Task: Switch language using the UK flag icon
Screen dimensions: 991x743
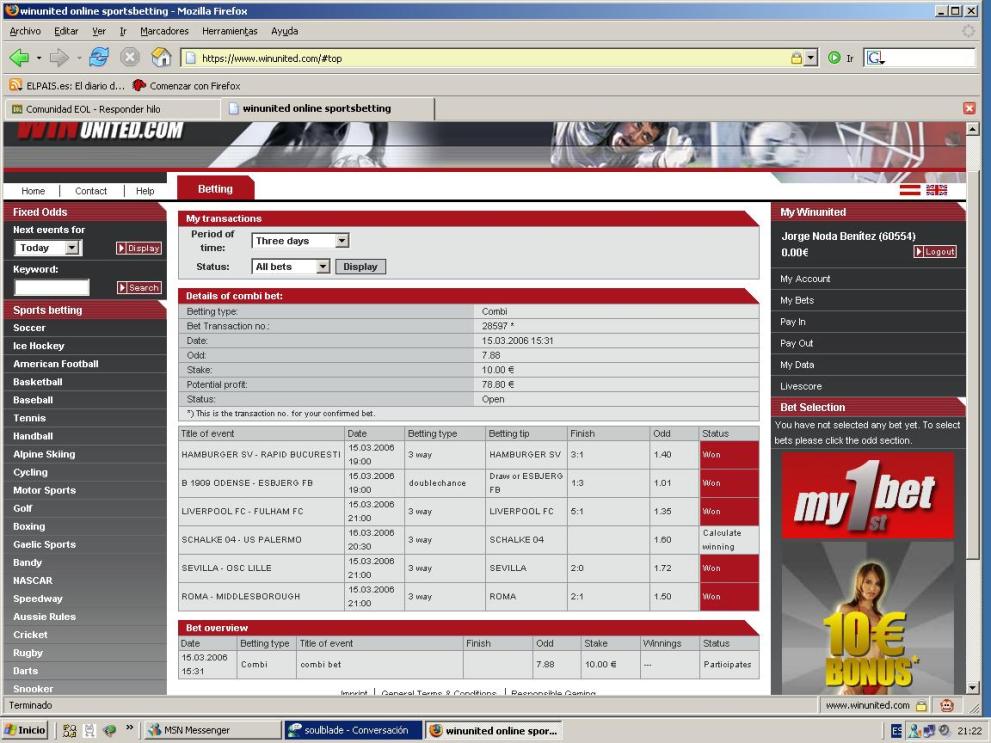Action: pyautogui.click(x=936, y=190)
